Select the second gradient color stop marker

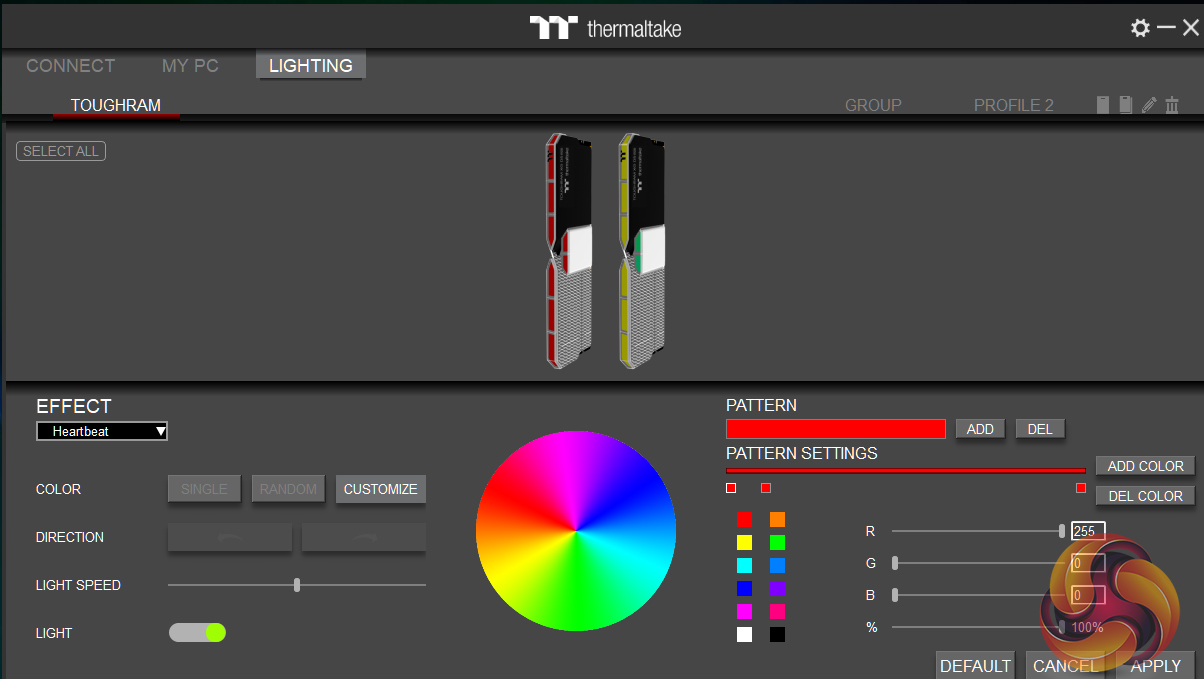[x=766, y=487]
